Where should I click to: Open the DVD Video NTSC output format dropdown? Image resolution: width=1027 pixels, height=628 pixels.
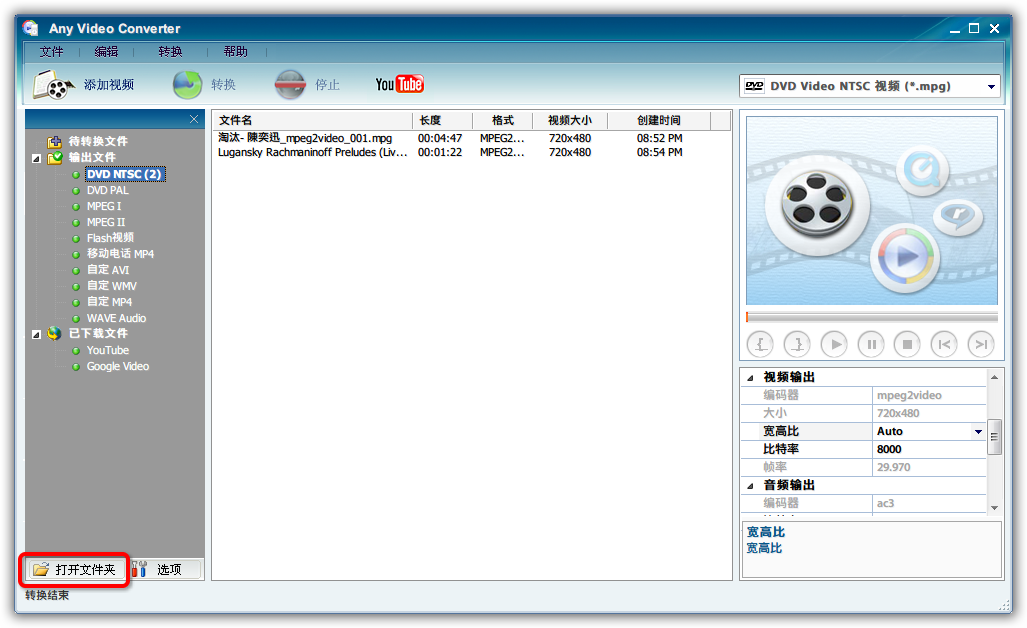coord(990,86)
